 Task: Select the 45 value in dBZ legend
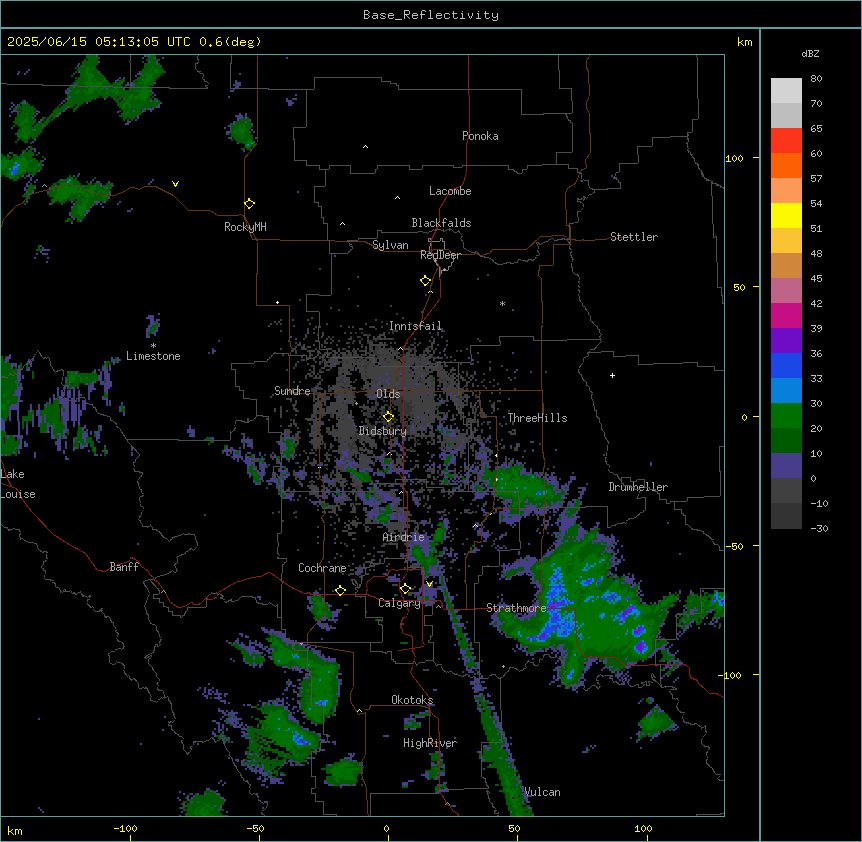click(x=816, y=279)
